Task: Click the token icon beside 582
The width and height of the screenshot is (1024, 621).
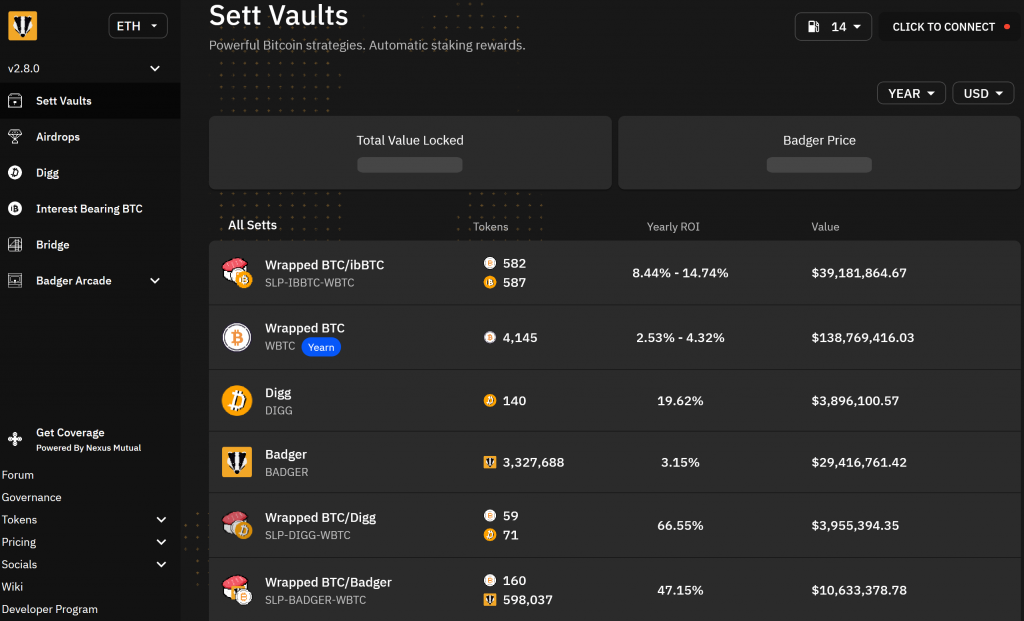Action: pyautogui.click(x=490, y=263)
